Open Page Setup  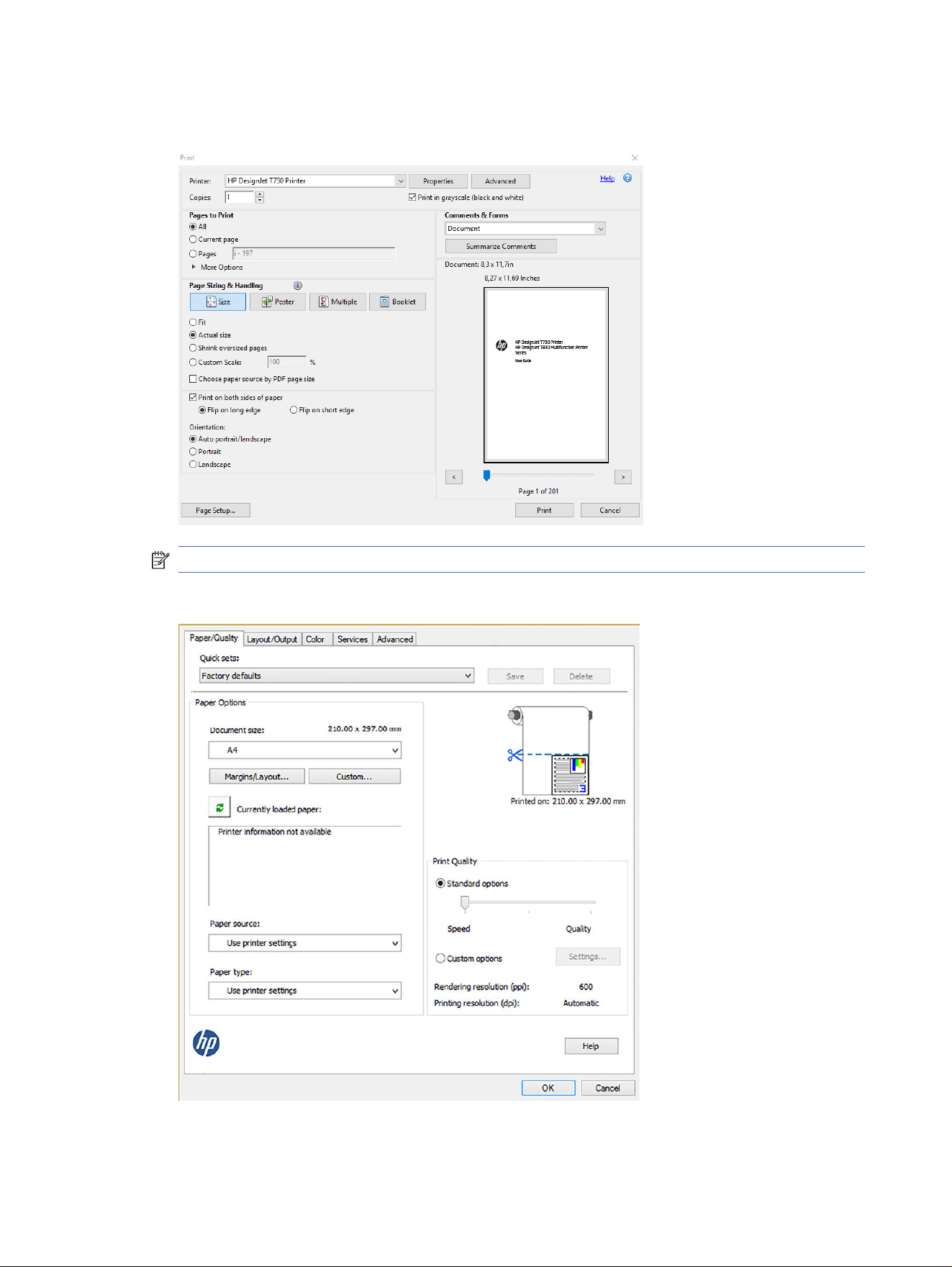click(x=216, y=510)
